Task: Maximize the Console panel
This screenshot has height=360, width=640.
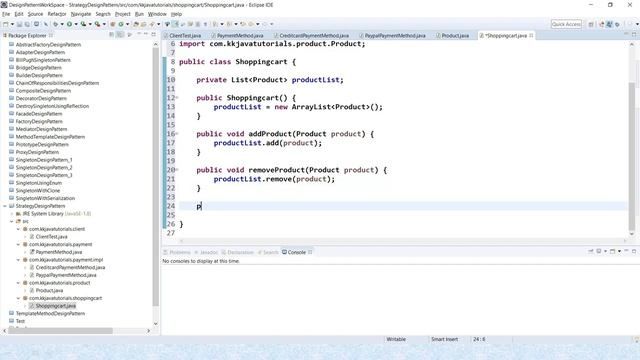Action: 634,251
